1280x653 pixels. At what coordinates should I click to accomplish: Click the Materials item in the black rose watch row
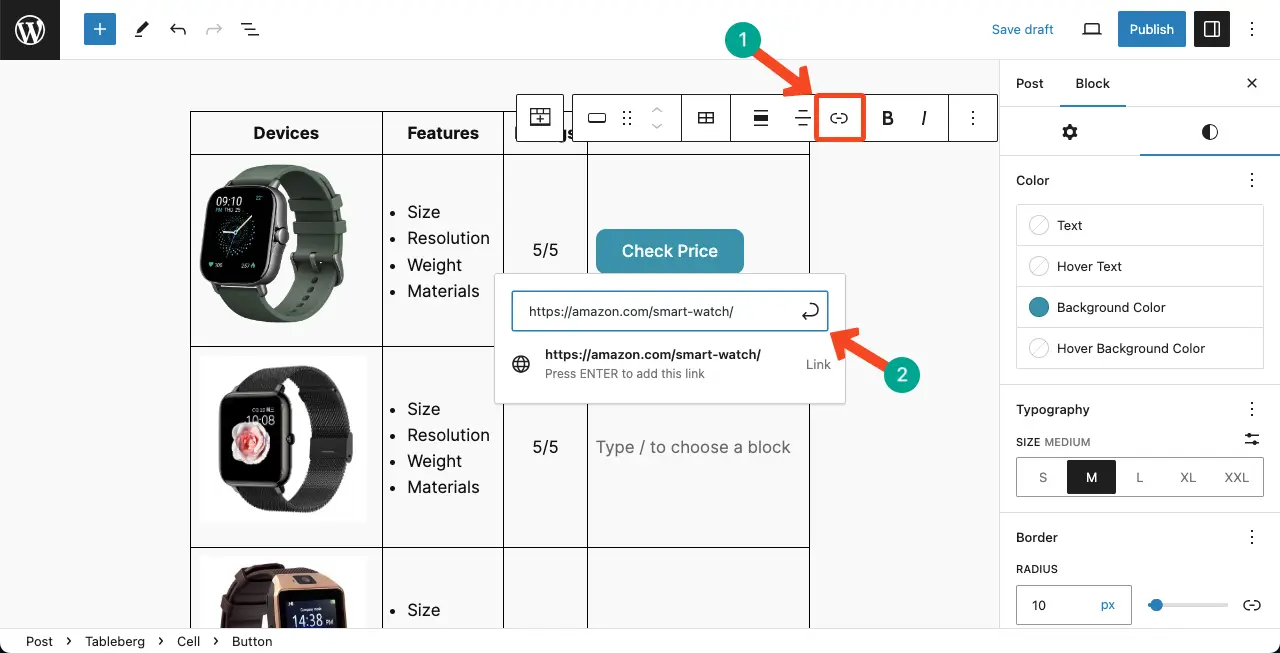point(443,487)
